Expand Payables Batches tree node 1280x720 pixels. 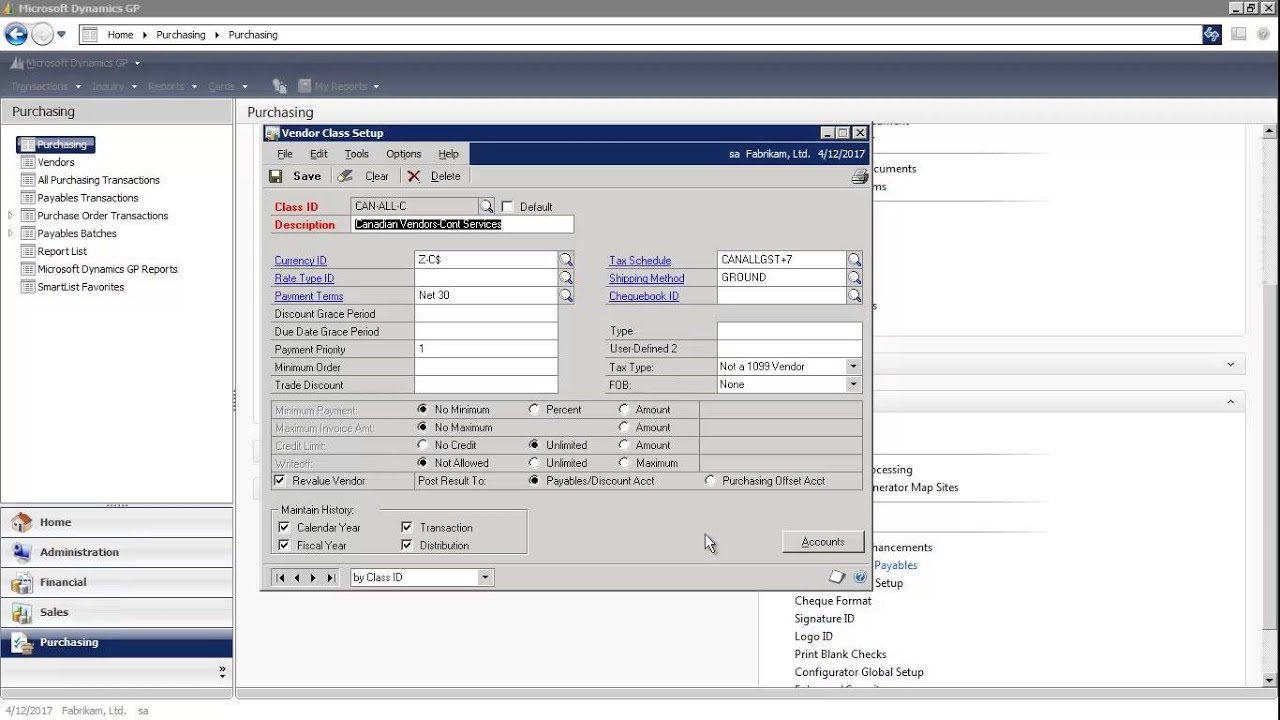point(11,234)
